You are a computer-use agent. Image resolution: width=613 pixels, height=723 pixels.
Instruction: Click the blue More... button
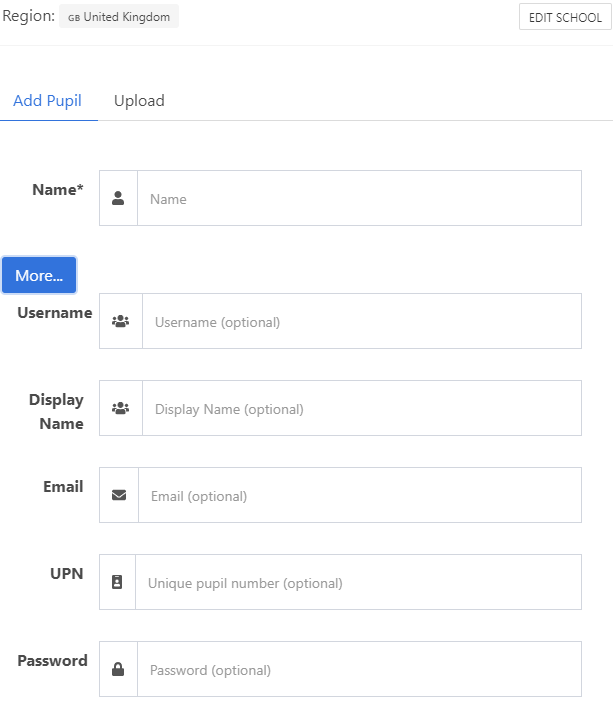[x=39, y=275]
